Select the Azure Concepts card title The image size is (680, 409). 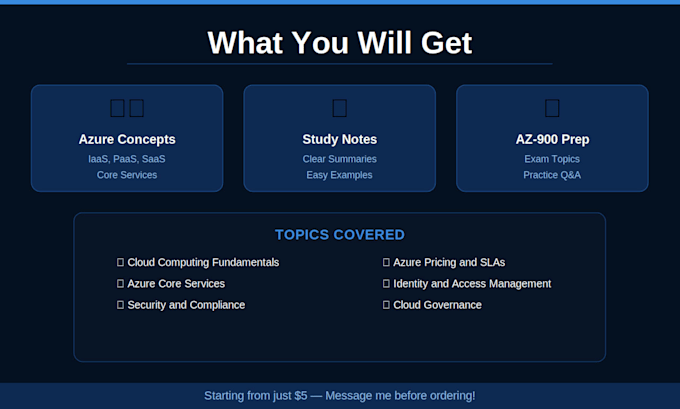(127, 139)
